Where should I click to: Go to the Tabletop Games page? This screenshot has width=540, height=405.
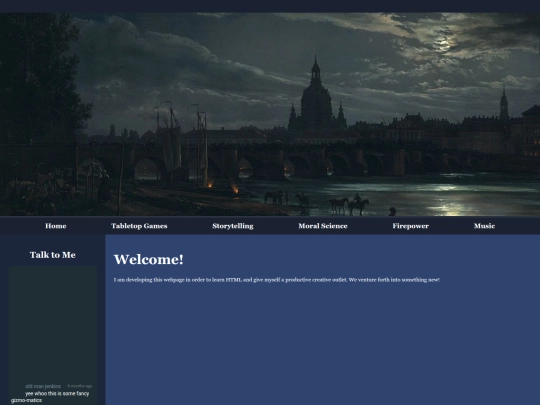(139, 226)
